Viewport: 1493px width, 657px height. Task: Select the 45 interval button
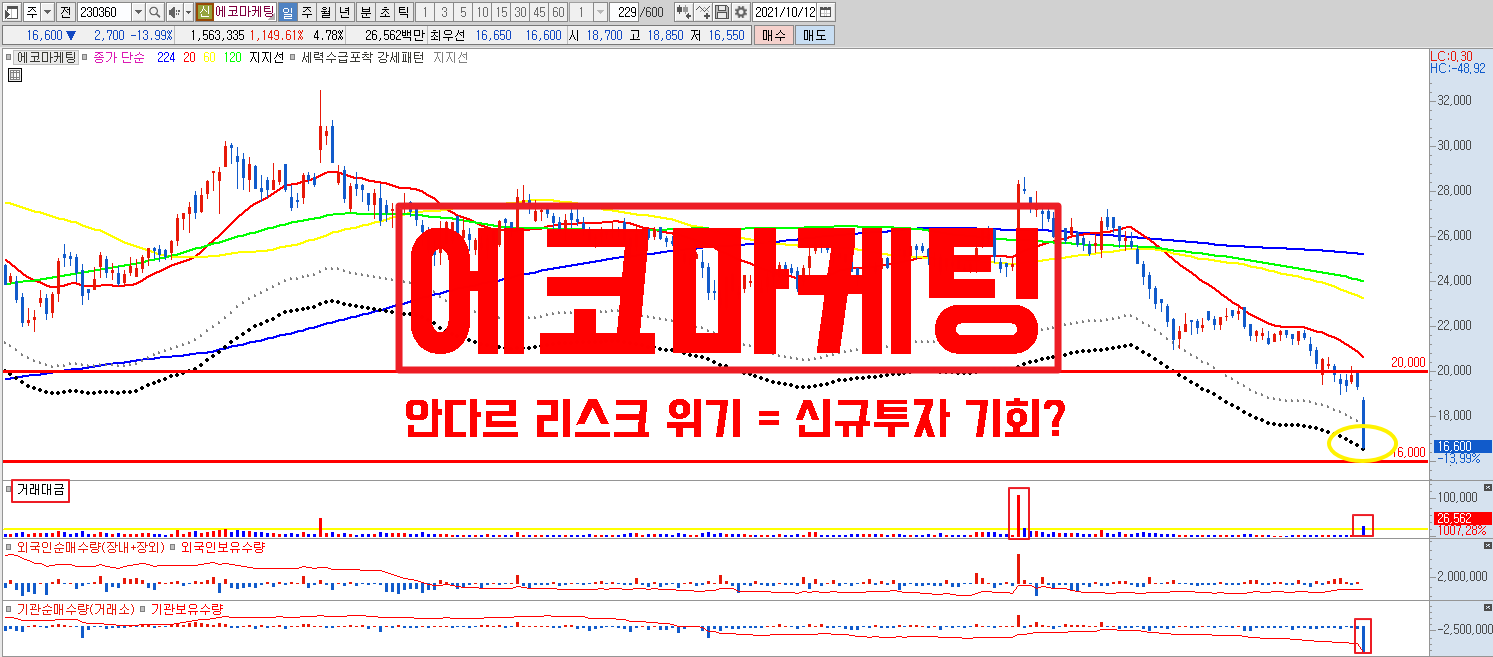[x=539, y=12]
